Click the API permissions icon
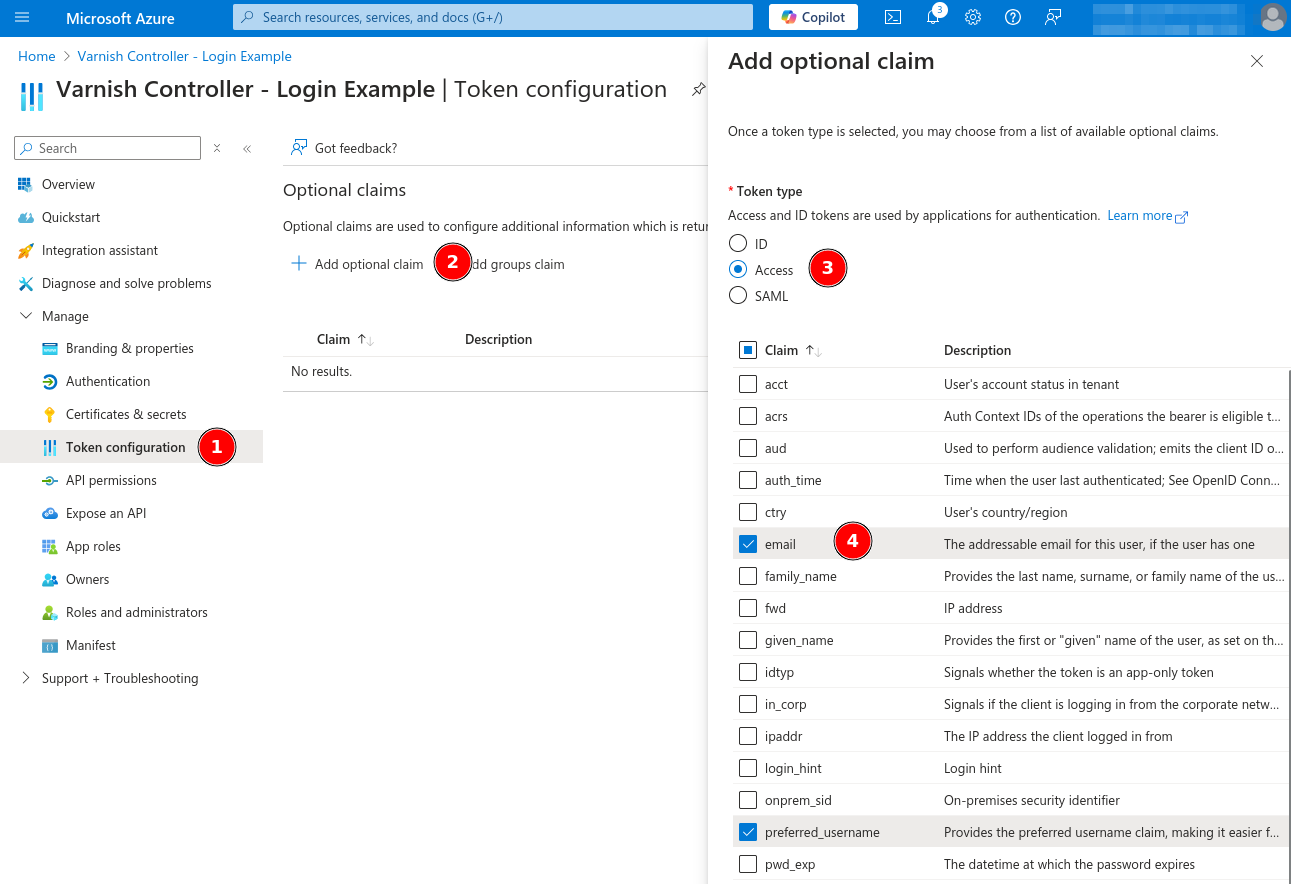Viewport: 1291px width, 884px height. [49, 480]
